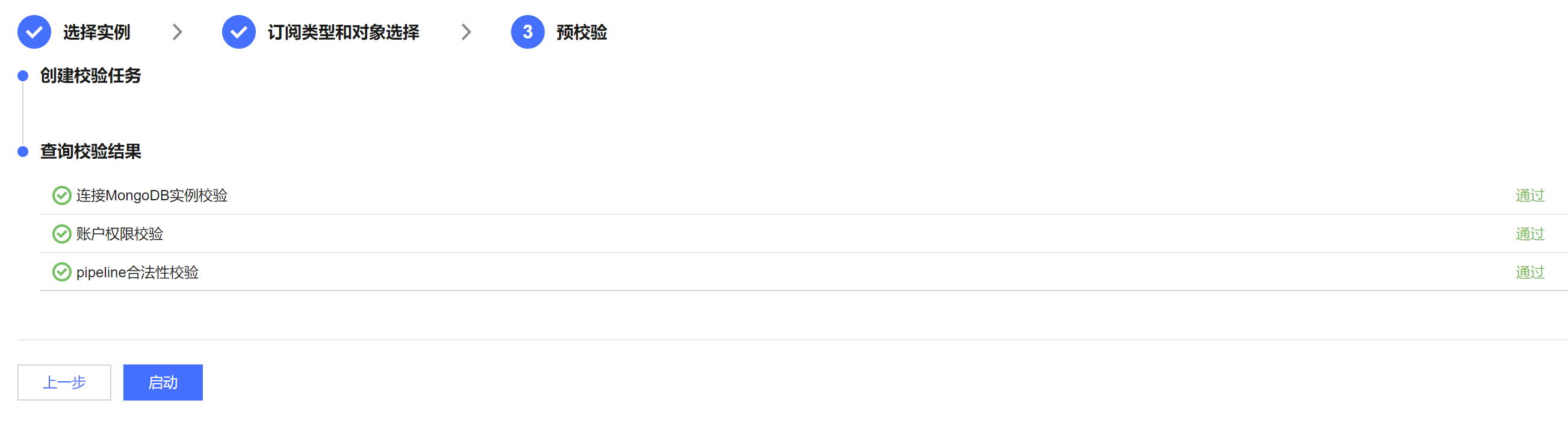This screenshot has height=421, width=1568.
Task: Go to the 选择实例 step label
Action: point(96,32)
